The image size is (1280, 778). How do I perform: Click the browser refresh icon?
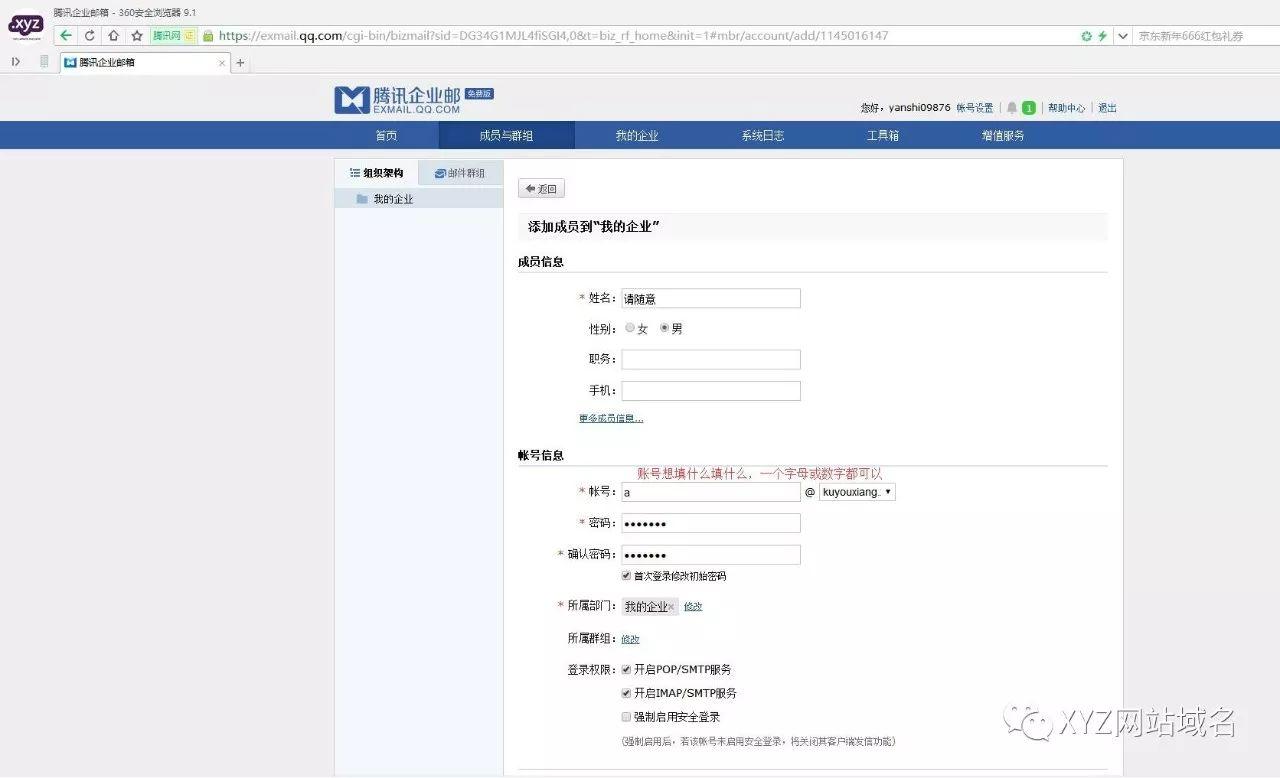[x=89, y=33]
